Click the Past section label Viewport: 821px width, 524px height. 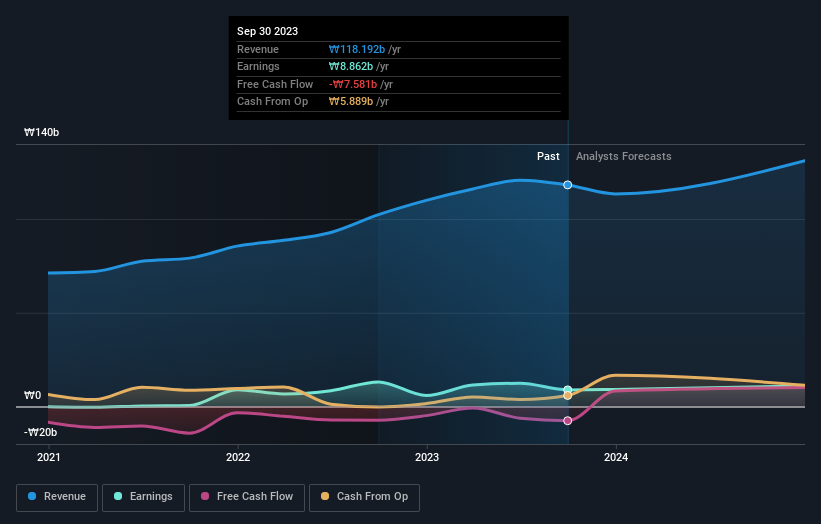coord(548,157)
